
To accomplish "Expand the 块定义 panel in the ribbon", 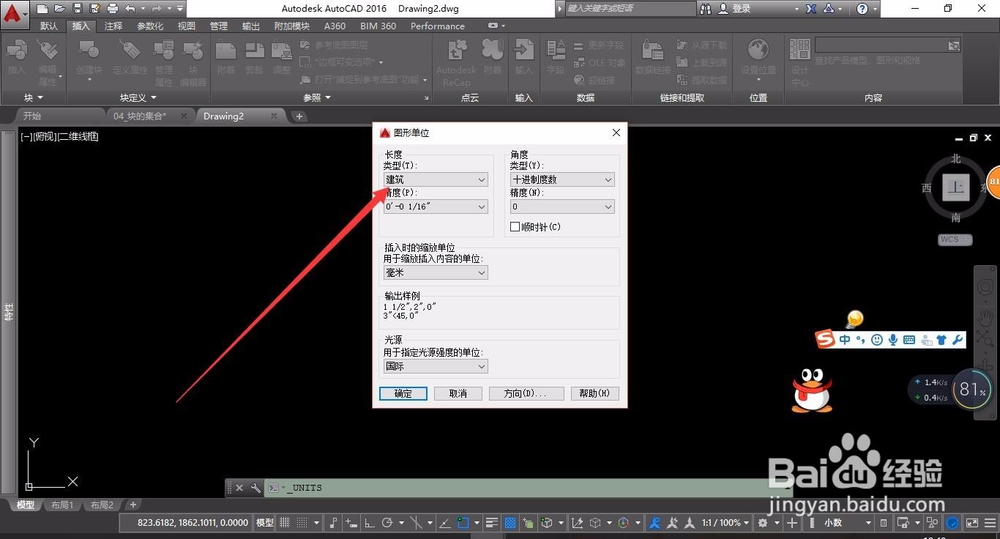I will coord(138,98).
